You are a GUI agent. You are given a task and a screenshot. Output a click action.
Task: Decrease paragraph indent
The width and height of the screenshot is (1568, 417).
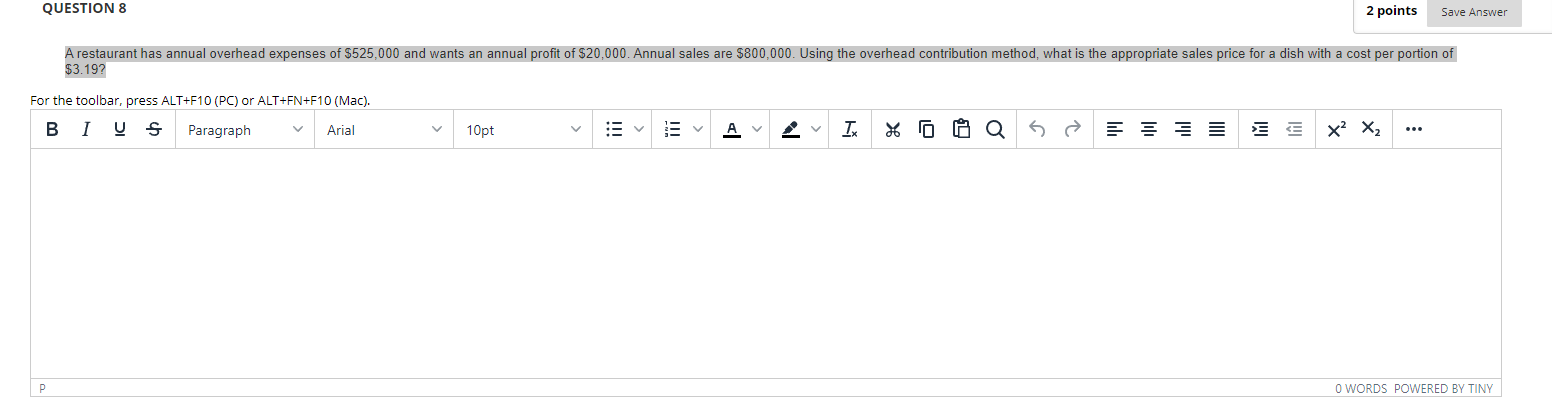1294,130
